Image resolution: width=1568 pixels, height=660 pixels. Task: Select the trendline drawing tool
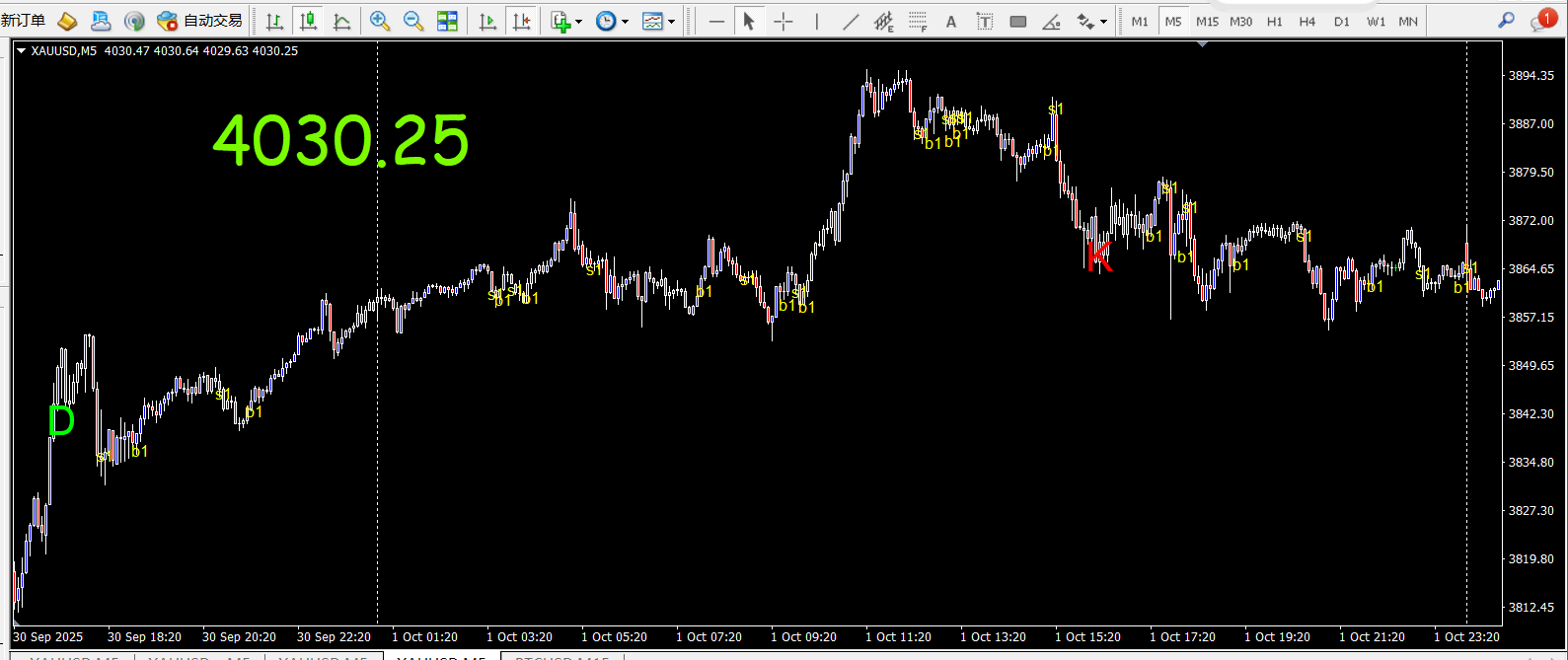coord(851,21)
